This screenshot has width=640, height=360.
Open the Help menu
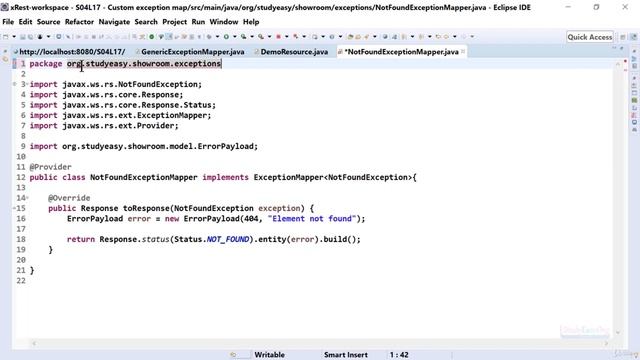click(251, 22)
